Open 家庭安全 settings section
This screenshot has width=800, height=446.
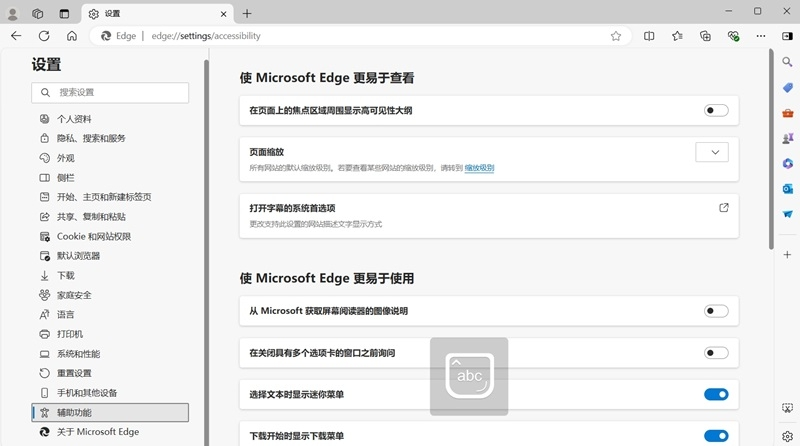tap(110, 295)
